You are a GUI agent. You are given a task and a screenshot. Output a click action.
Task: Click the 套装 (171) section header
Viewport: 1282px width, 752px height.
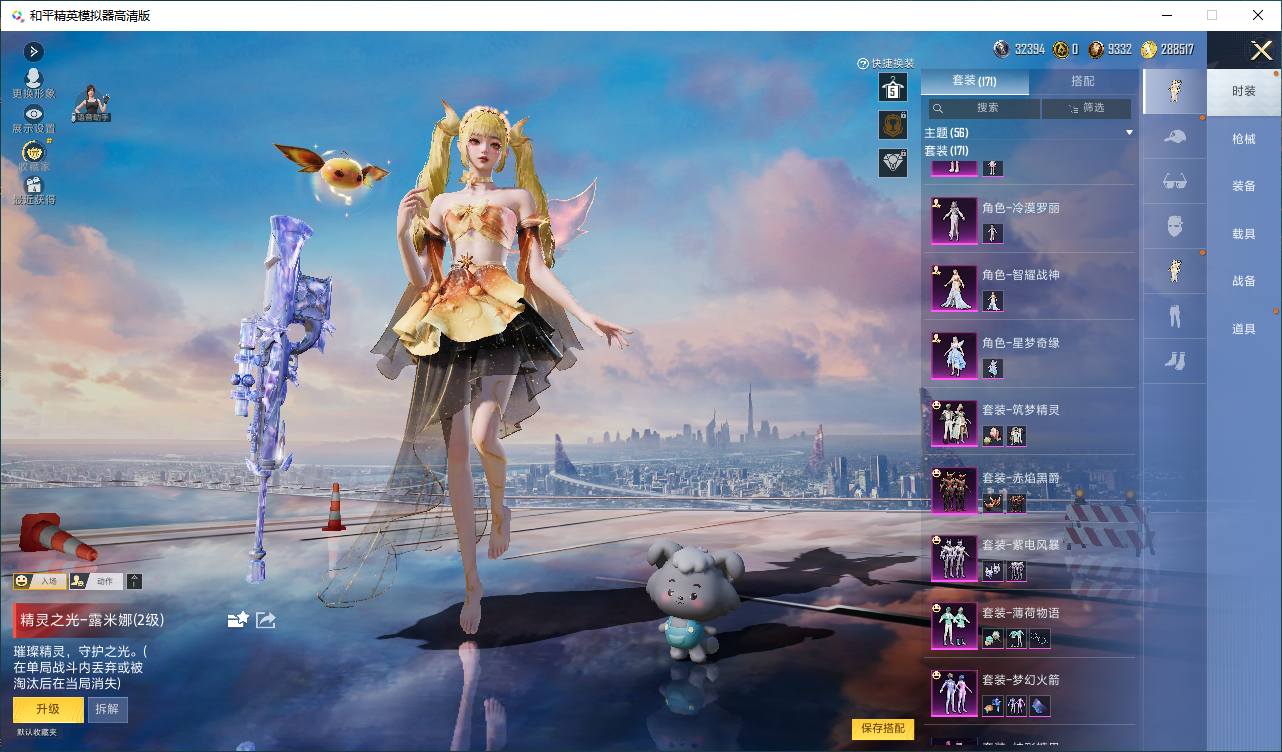pos(946,150)
